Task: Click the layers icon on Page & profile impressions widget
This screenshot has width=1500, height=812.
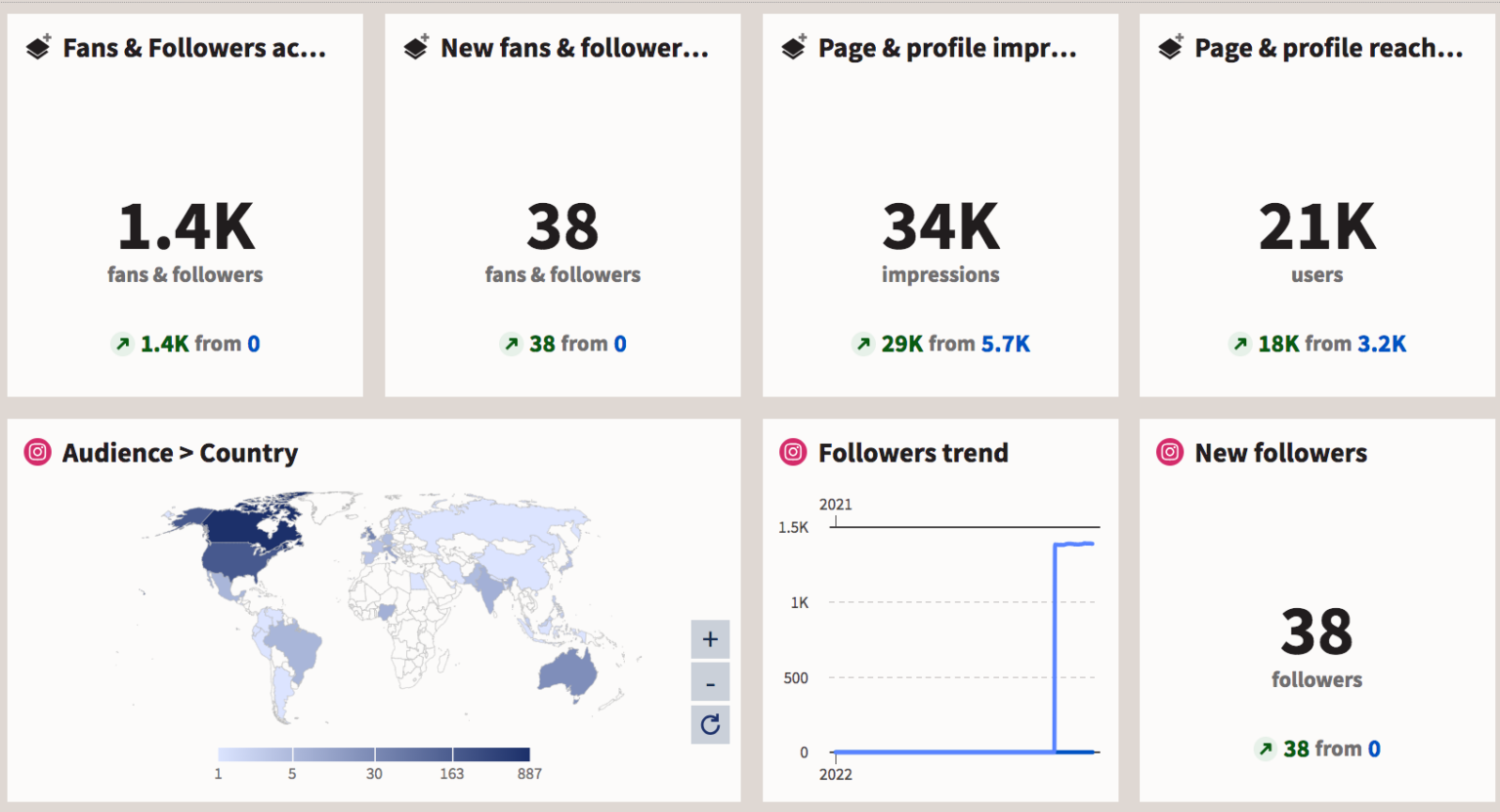Action: [x=792, y=47]
